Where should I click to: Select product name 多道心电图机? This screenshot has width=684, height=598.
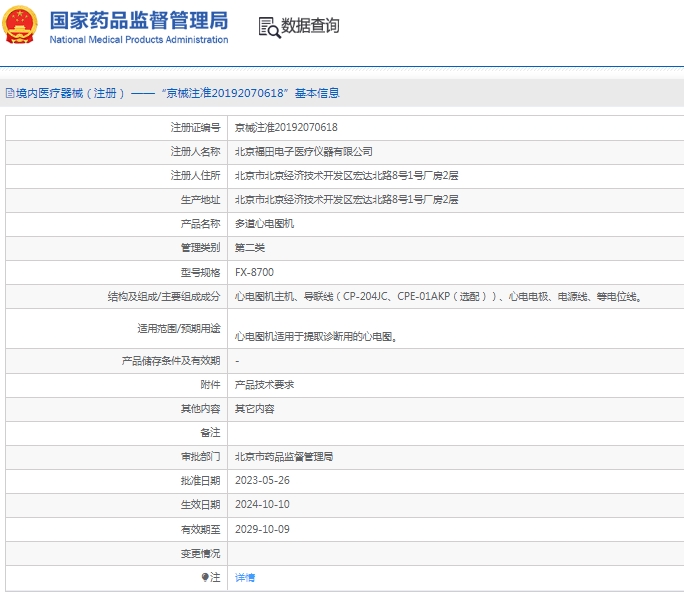click(264, 223)
